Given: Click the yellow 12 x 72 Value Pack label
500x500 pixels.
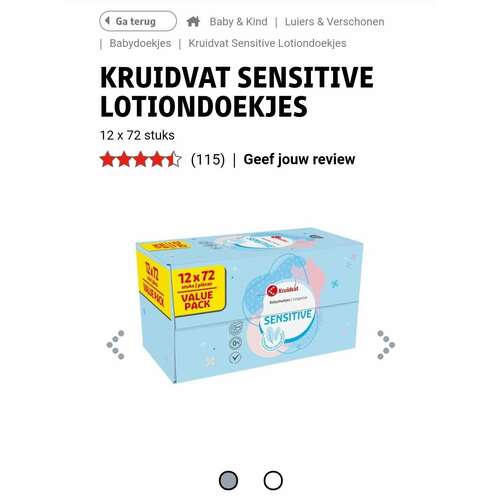Looking at the screenshot, I should coord(198,290).
